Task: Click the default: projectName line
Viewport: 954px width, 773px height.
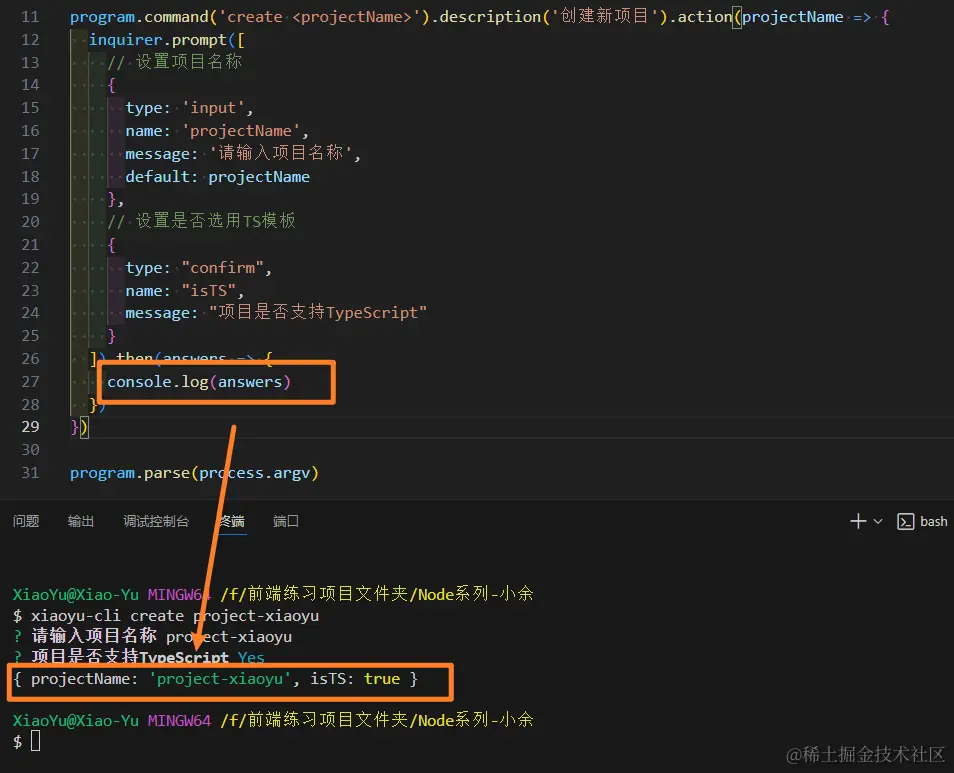Action: [x=217, y=176]
